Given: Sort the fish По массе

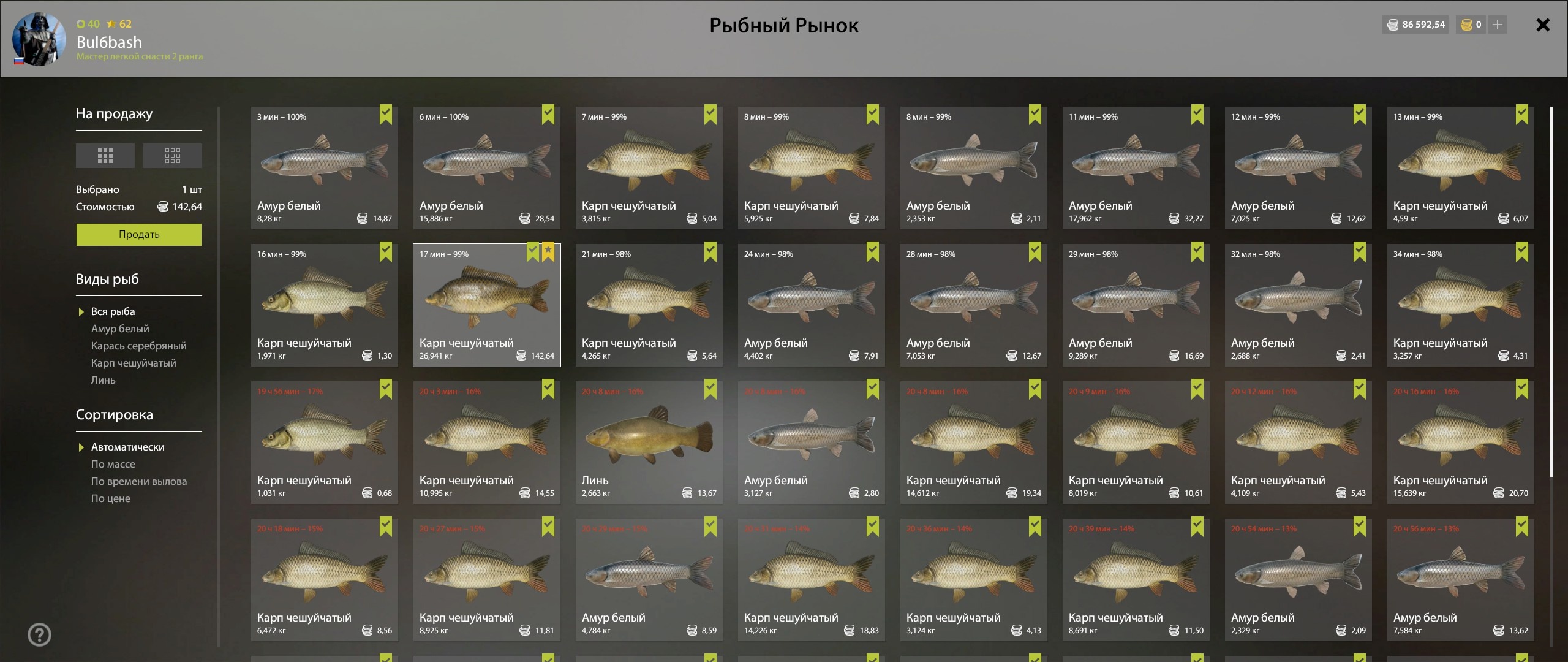Looking at the screenshot, I should (x=113, y=464).
